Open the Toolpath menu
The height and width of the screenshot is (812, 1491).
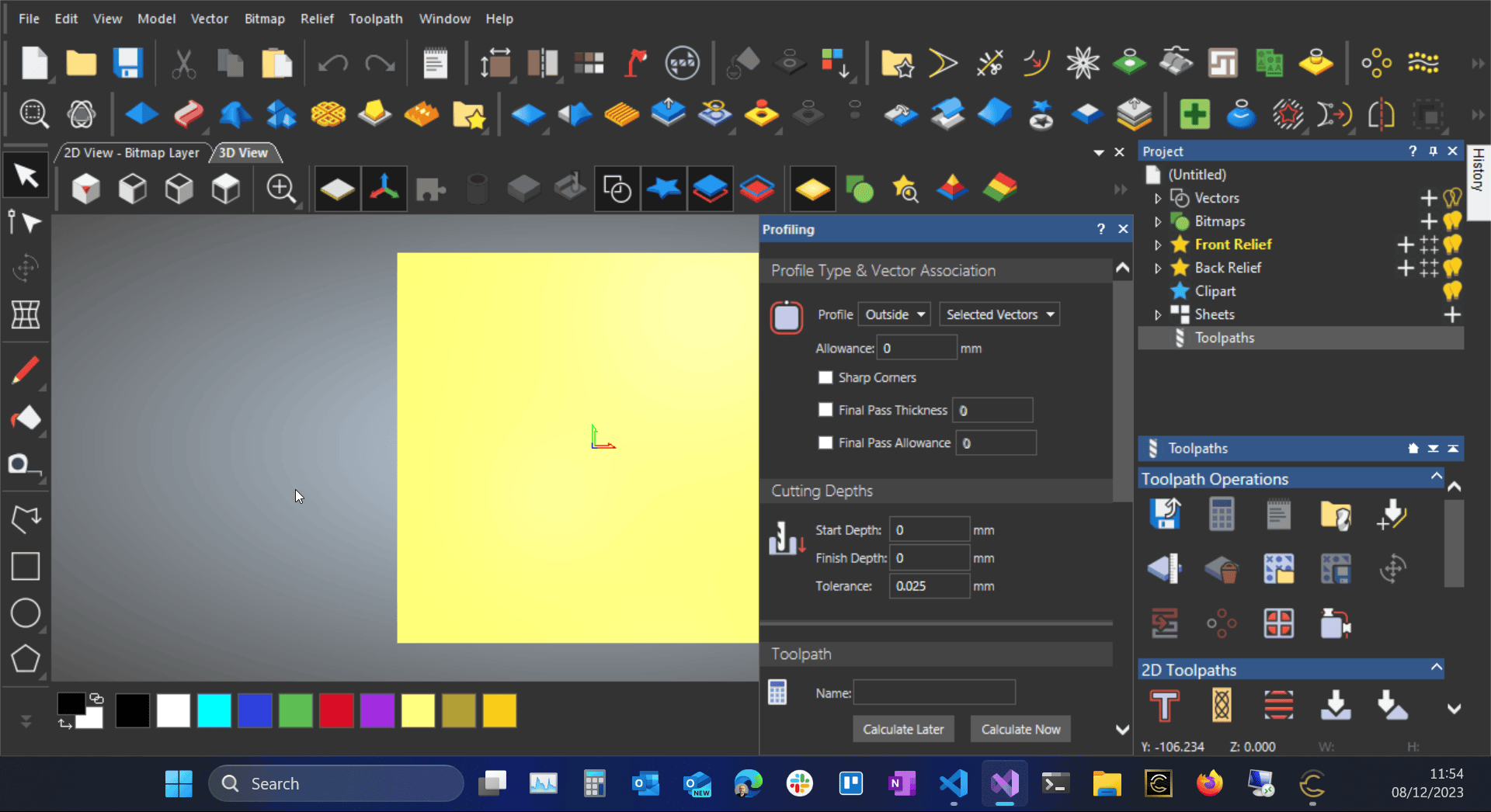click(x=376, y=19)
